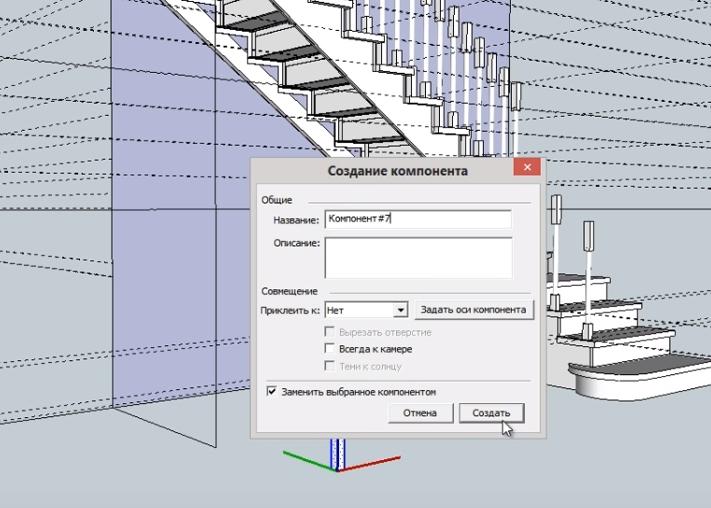
Task: Click the 'Название' name input field
Action: click(x=417, y=220)
